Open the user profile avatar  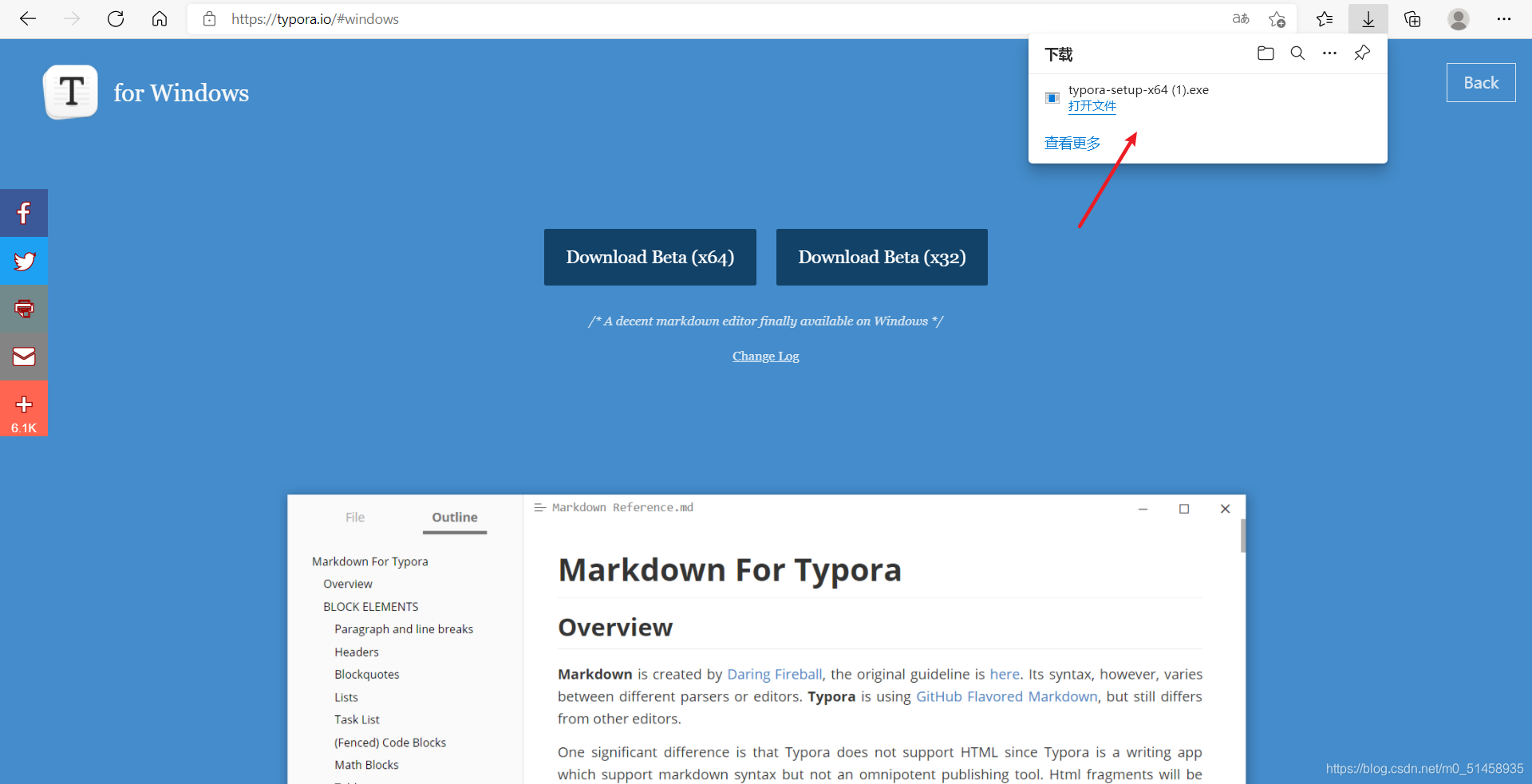point(1459,18)
